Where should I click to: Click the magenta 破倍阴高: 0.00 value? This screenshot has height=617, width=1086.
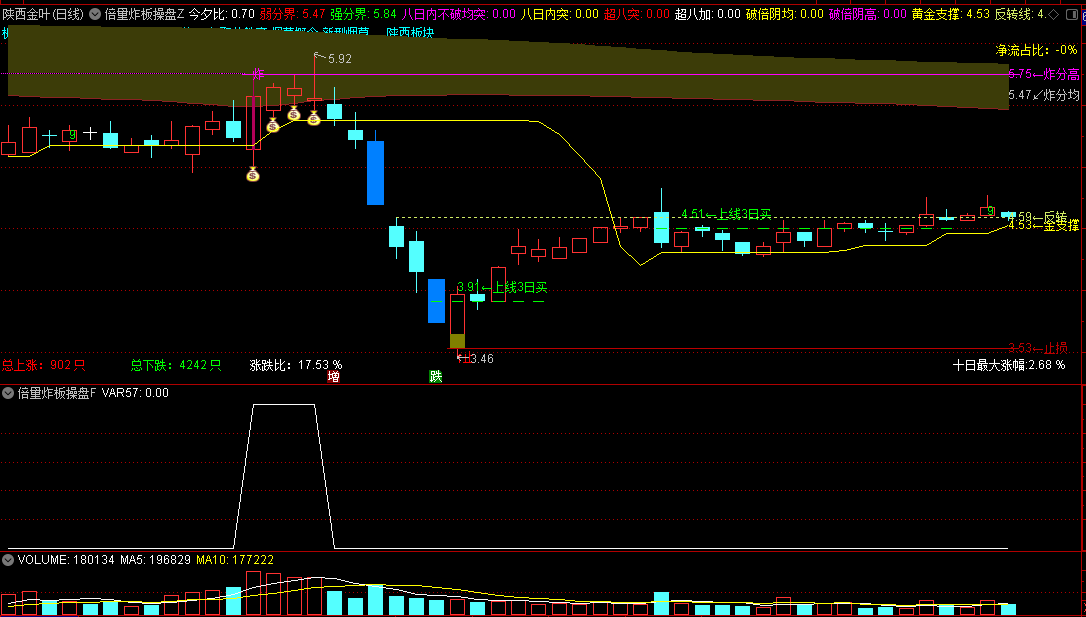click(x=868, y=14)
